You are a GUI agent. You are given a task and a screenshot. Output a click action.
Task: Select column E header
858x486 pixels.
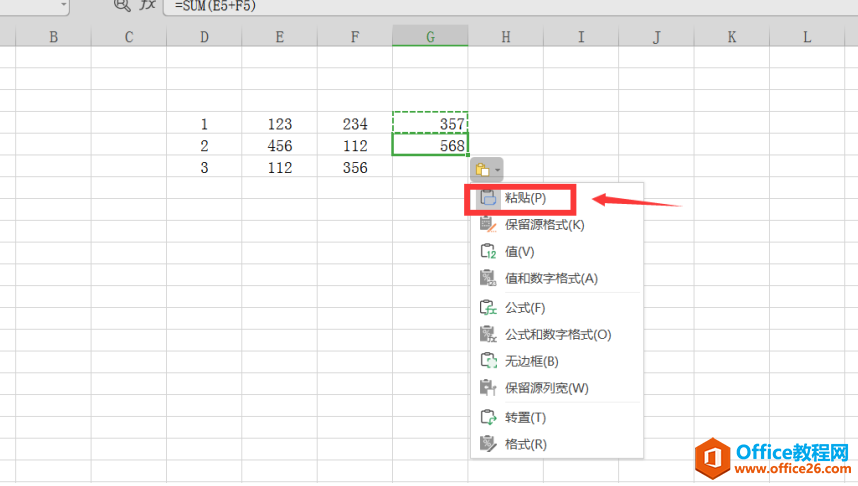(x=280, y=37)
